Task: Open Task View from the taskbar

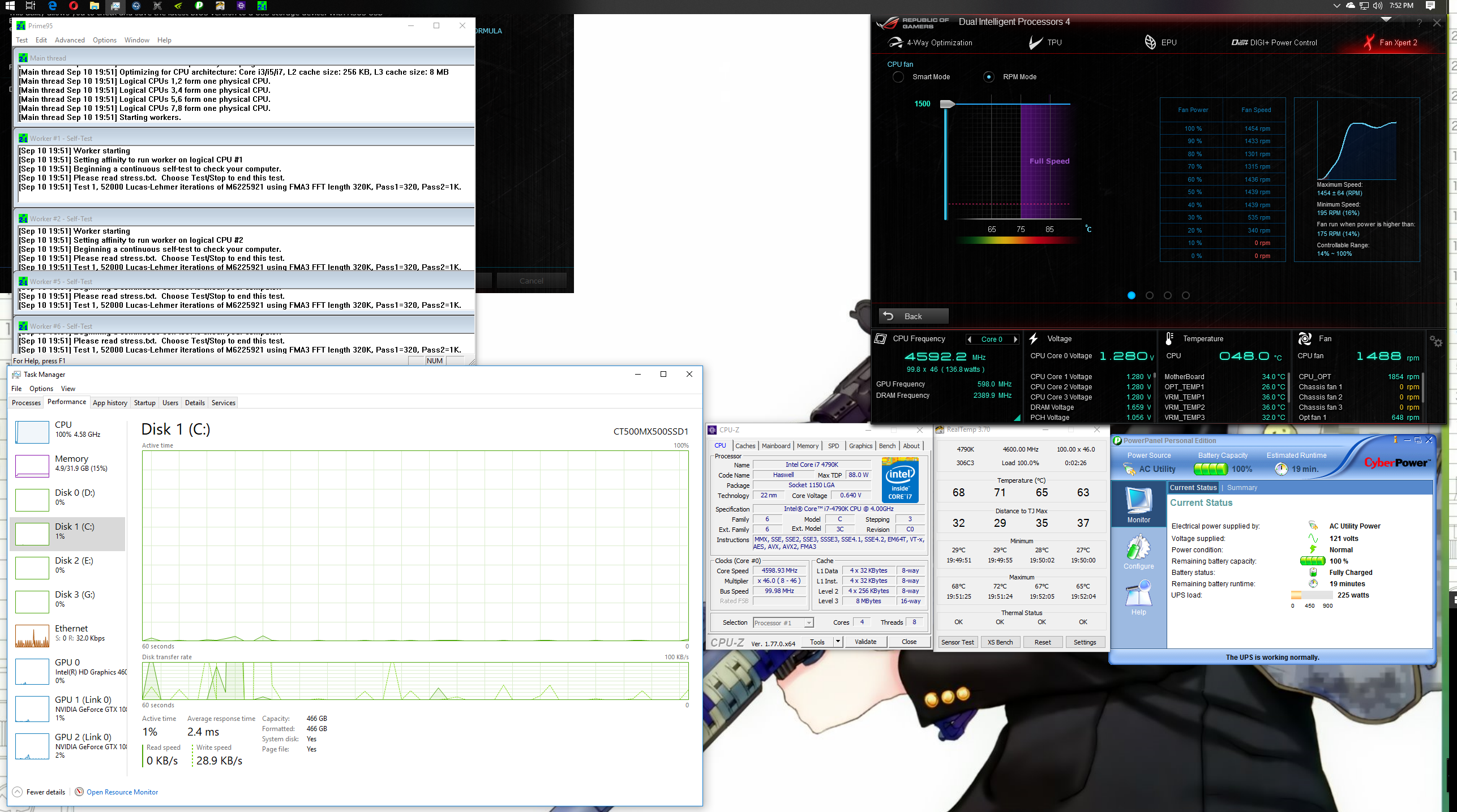Action: [x=31, y=6]
